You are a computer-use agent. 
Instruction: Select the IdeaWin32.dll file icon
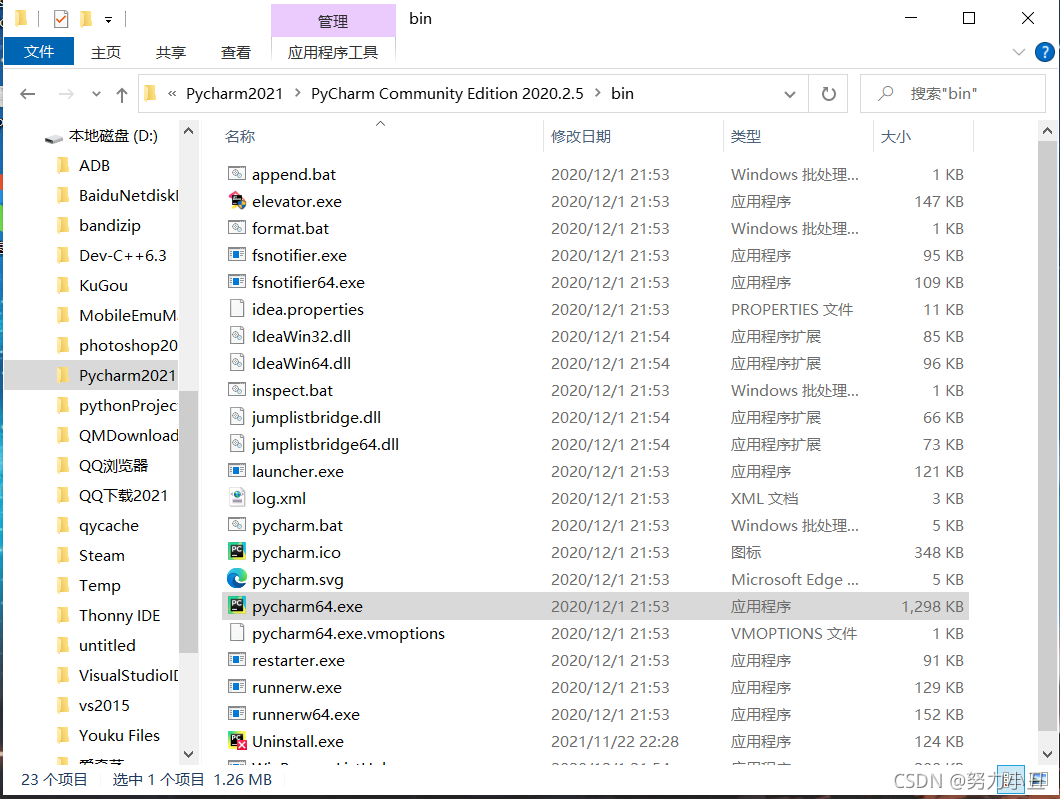[237, 336]
